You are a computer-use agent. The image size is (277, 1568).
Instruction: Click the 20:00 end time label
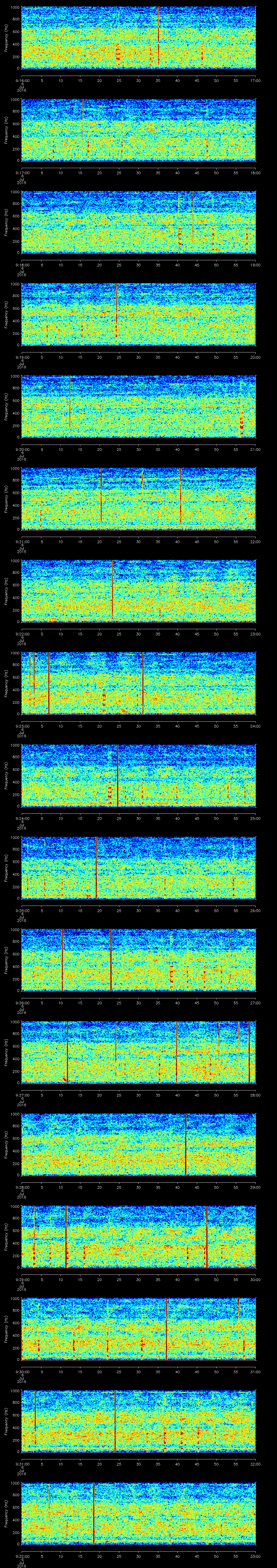[256, 357]
